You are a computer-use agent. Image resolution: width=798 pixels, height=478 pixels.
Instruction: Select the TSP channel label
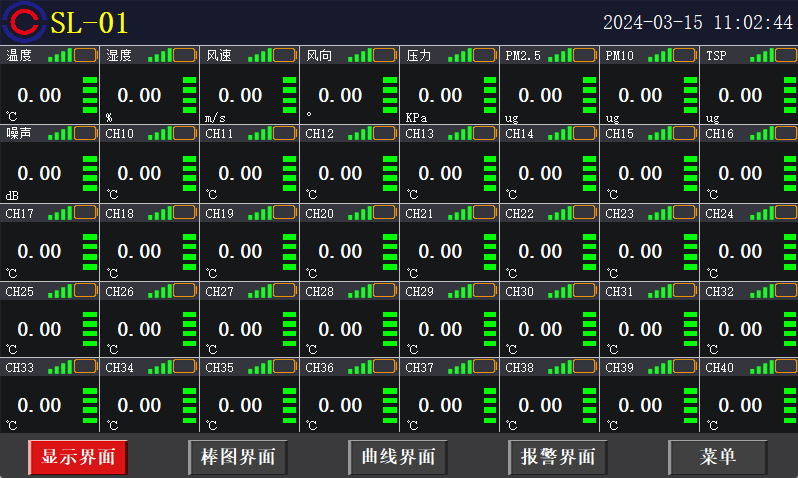pyautogui.click(x=716, y=55)
